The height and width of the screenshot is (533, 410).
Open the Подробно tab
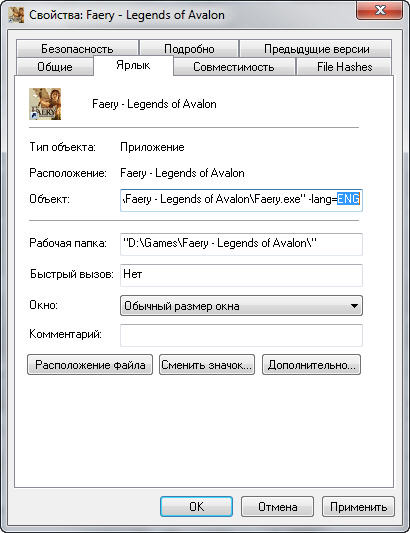pyautogui.click(x=189, y=49)
